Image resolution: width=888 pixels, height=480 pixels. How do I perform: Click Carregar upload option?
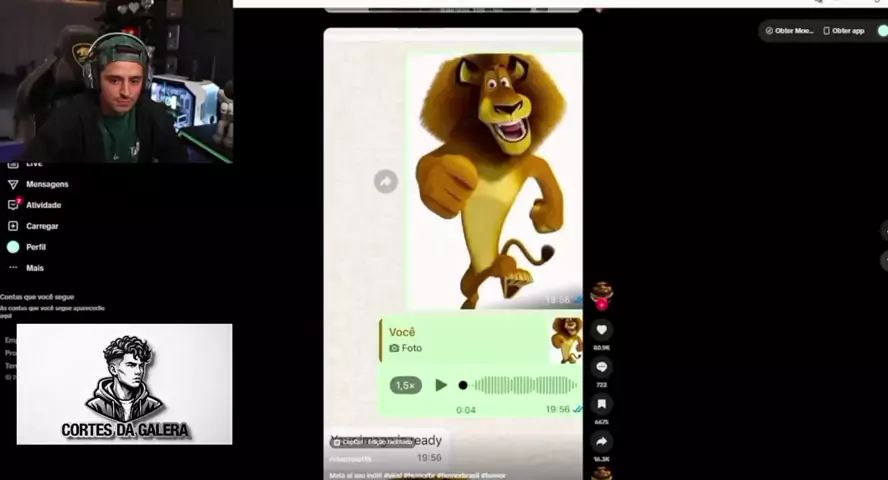[x=41, y=226]
